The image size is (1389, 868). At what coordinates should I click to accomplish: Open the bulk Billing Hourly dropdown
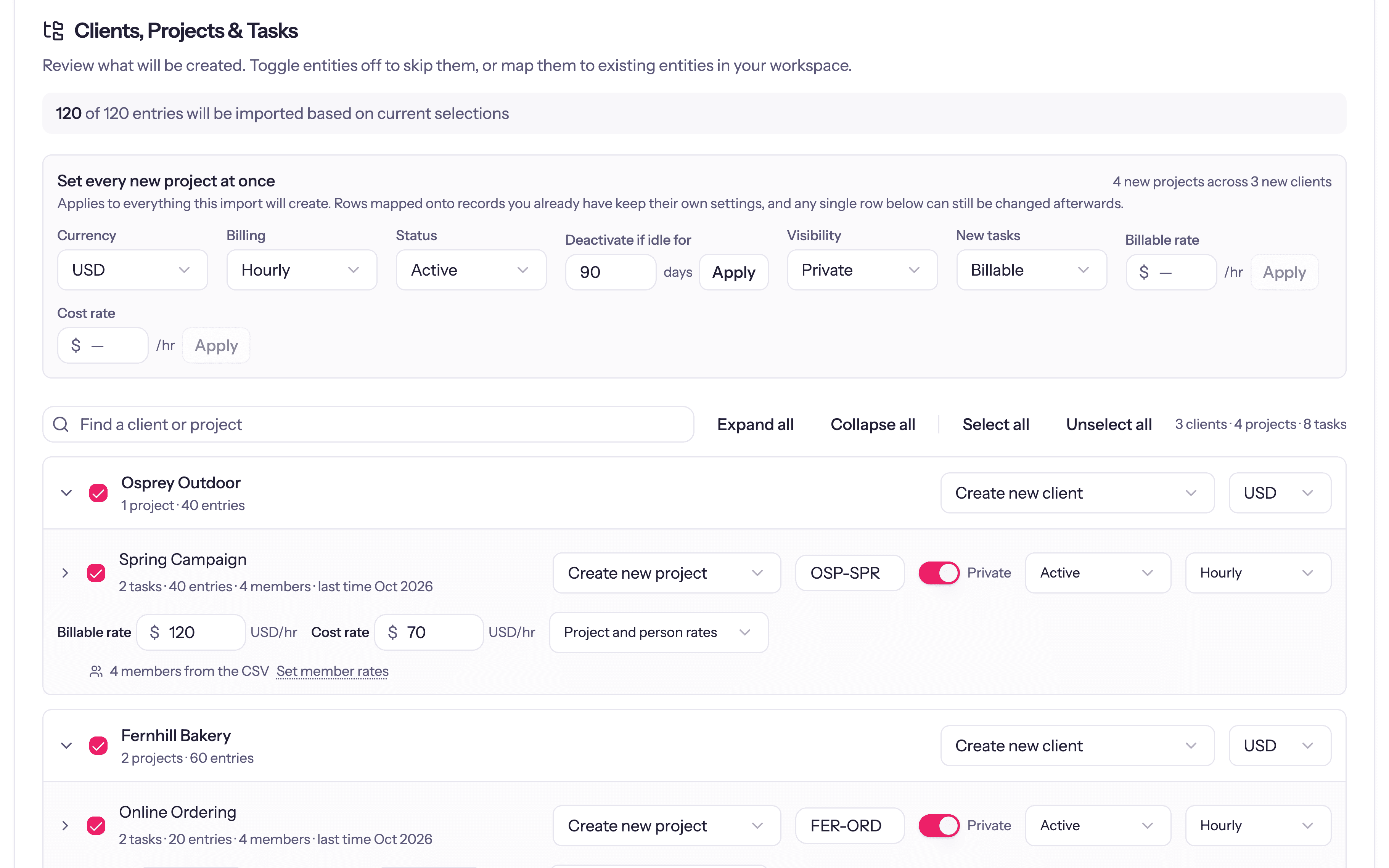[301, 270]
